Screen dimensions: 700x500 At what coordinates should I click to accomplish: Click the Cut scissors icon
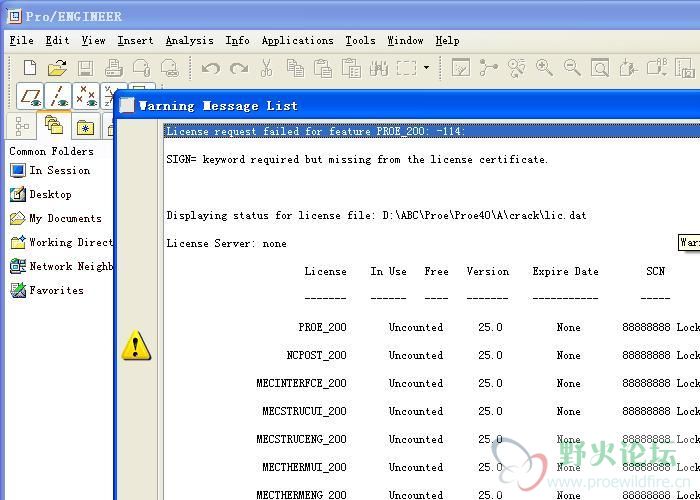click(267, 68)
